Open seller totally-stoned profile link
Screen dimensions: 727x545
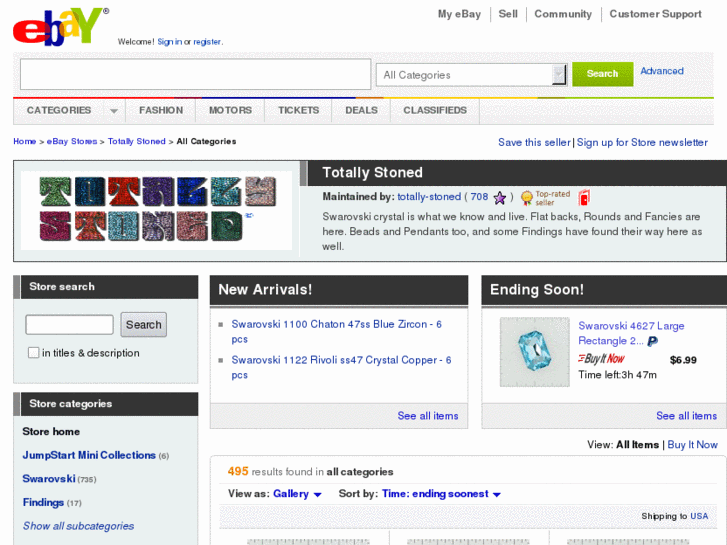point(429,197)
